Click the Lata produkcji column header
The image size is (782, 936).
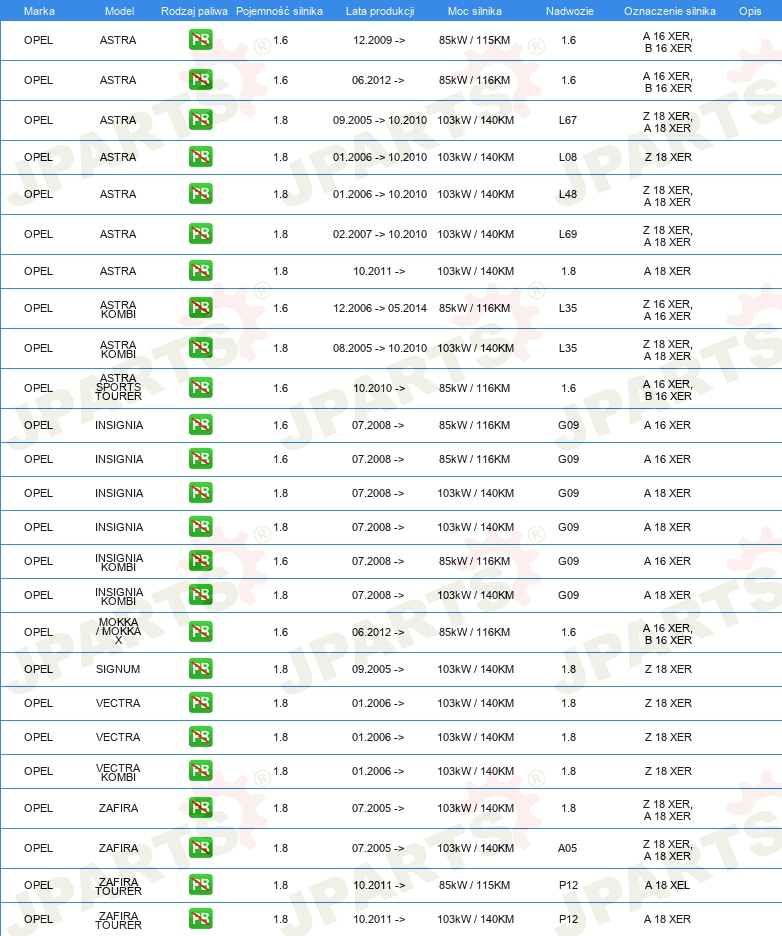380,11
